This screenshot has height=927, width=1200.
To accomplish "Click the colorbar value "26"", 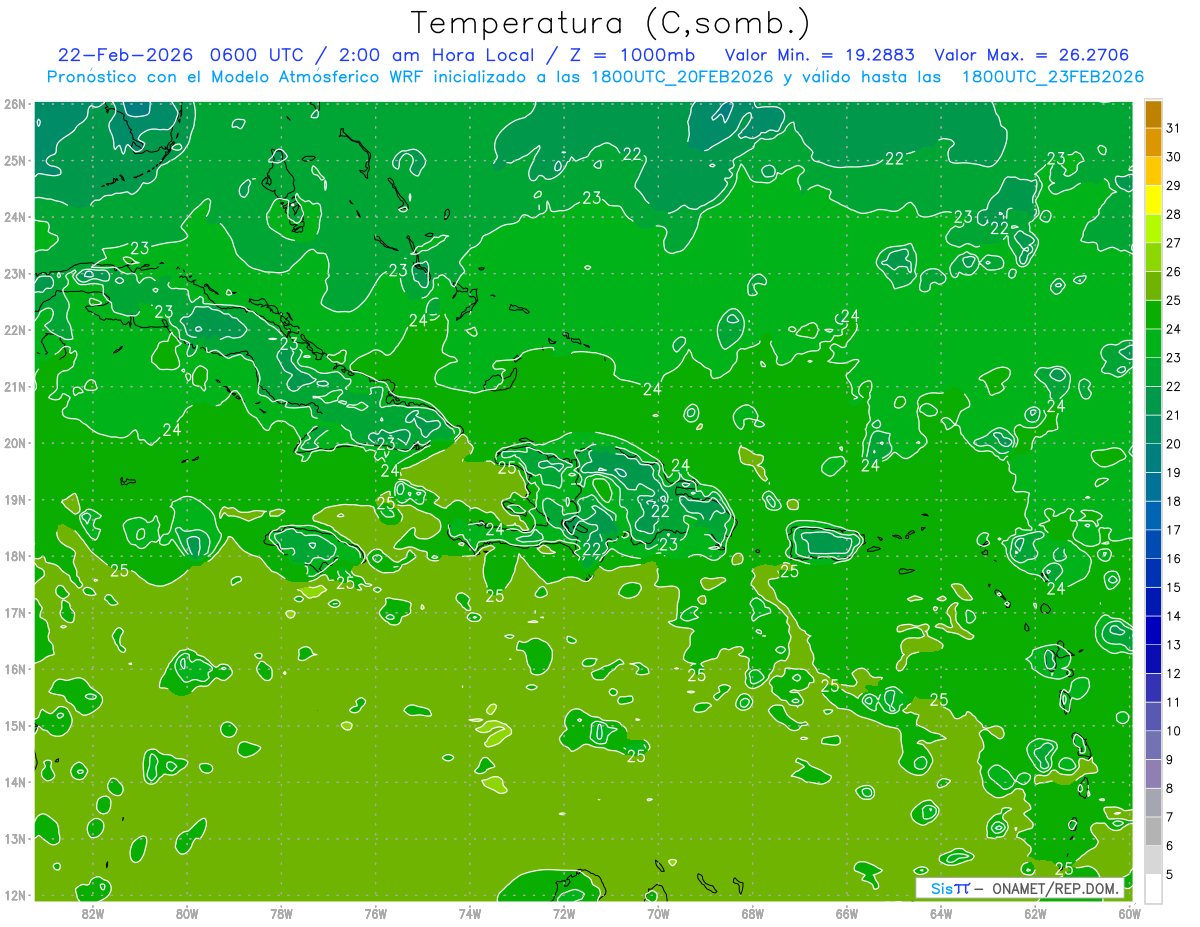I will pos(1174,272).
